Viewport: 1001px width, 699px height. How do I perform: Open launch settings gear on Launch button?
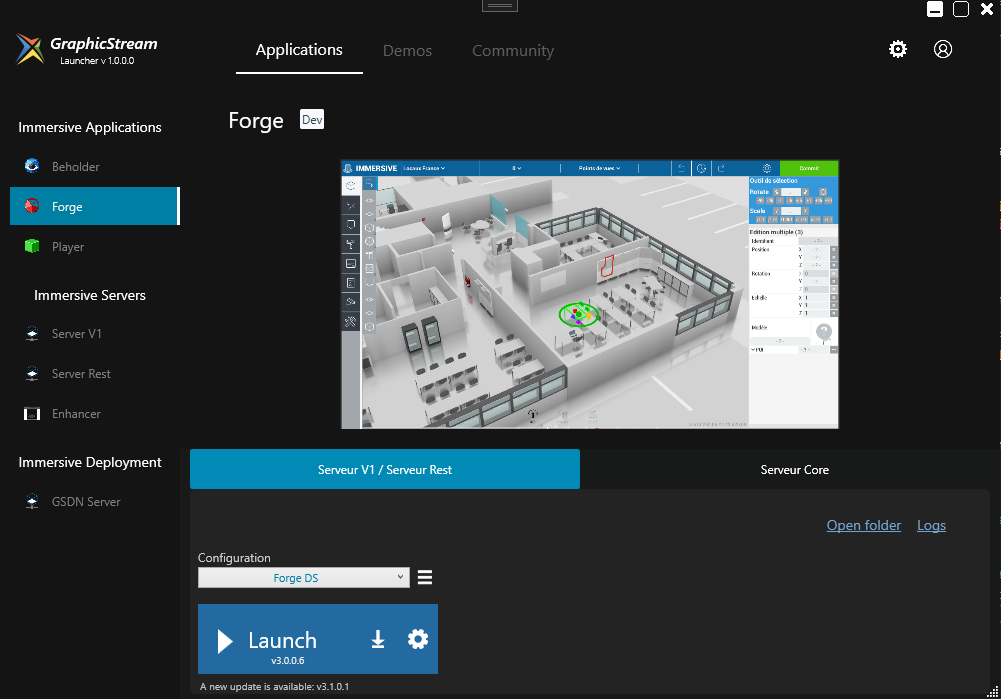418,639
